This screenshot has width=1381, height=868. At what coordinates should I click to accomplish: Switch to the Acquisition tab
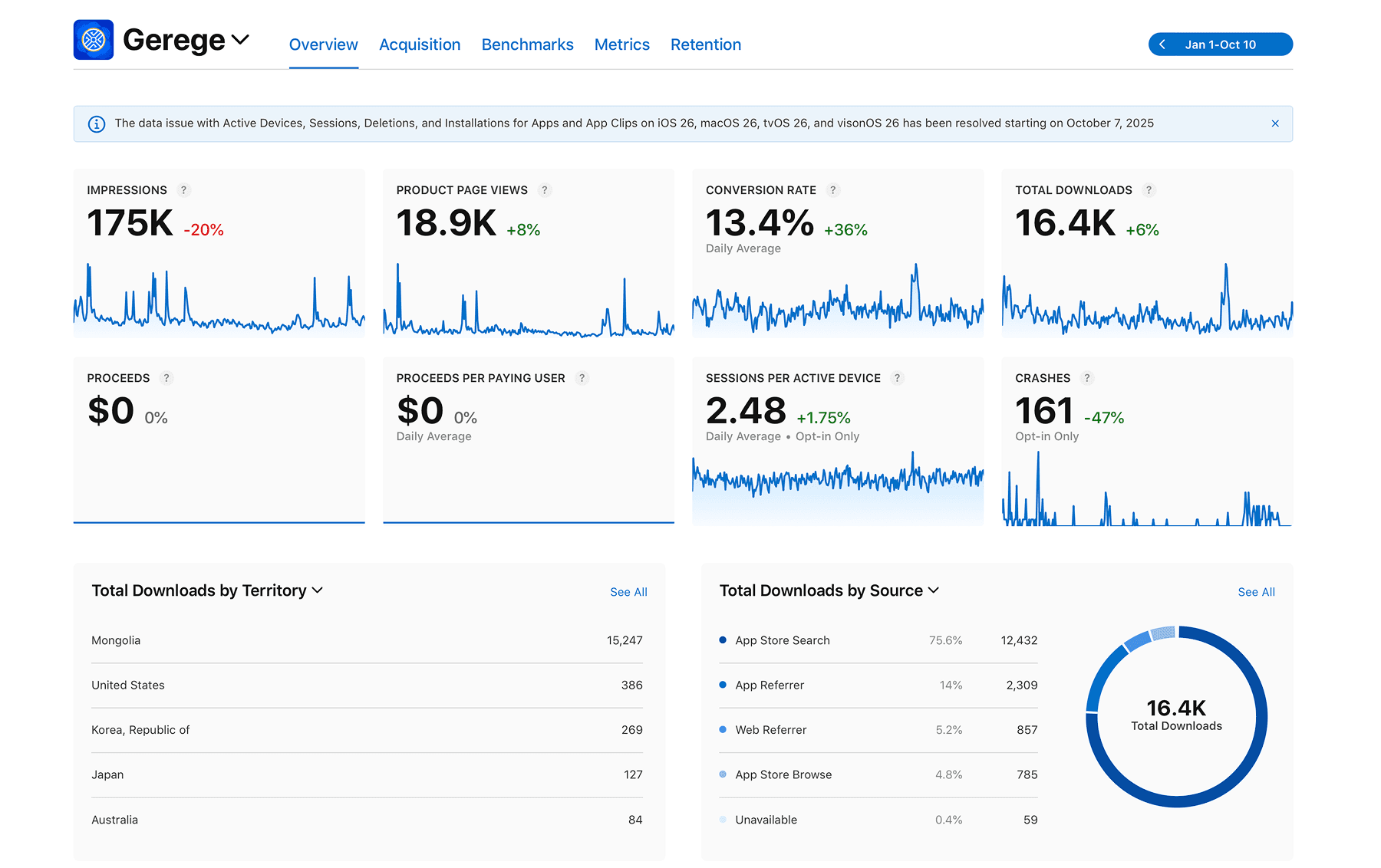420,44
